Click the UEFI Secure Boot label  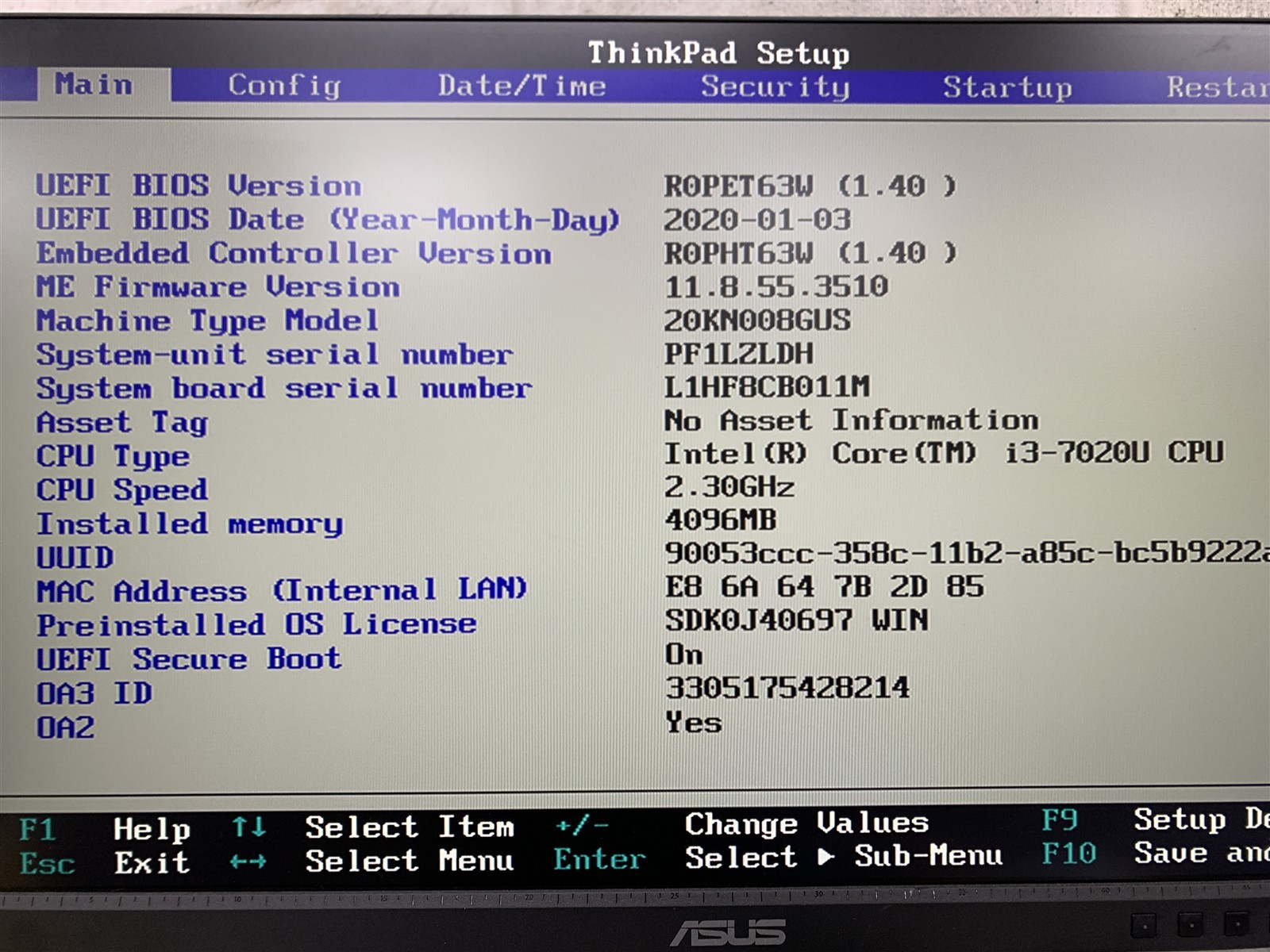189,659
